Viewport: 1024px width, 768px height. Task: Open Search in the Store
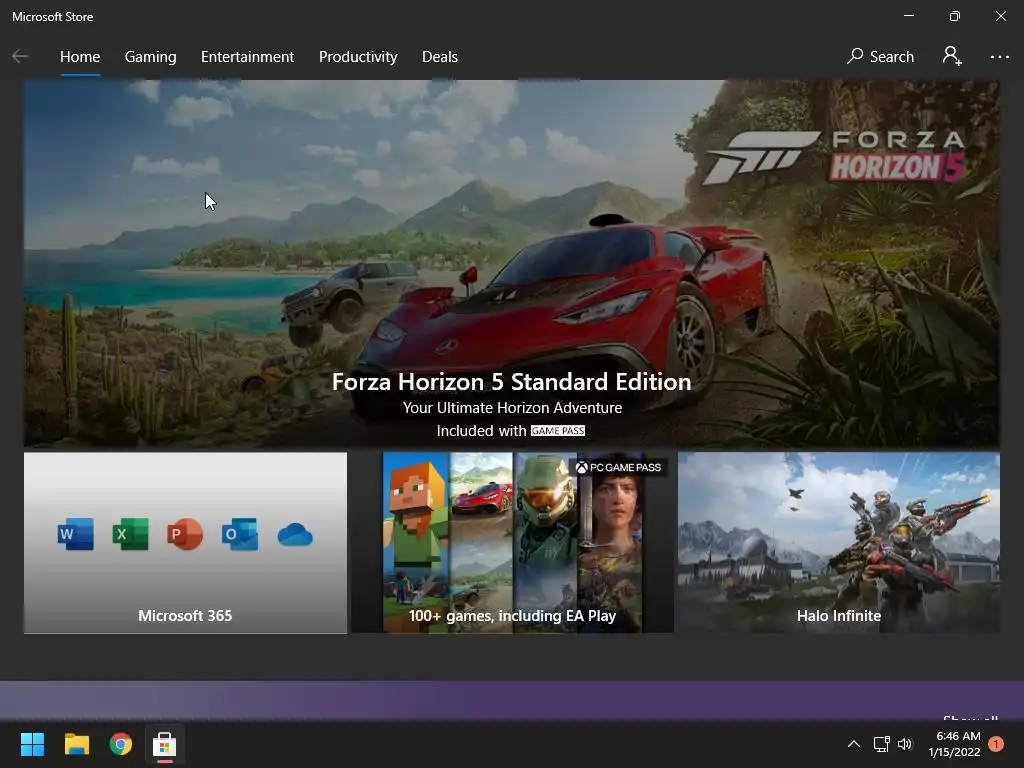(880, 57)
